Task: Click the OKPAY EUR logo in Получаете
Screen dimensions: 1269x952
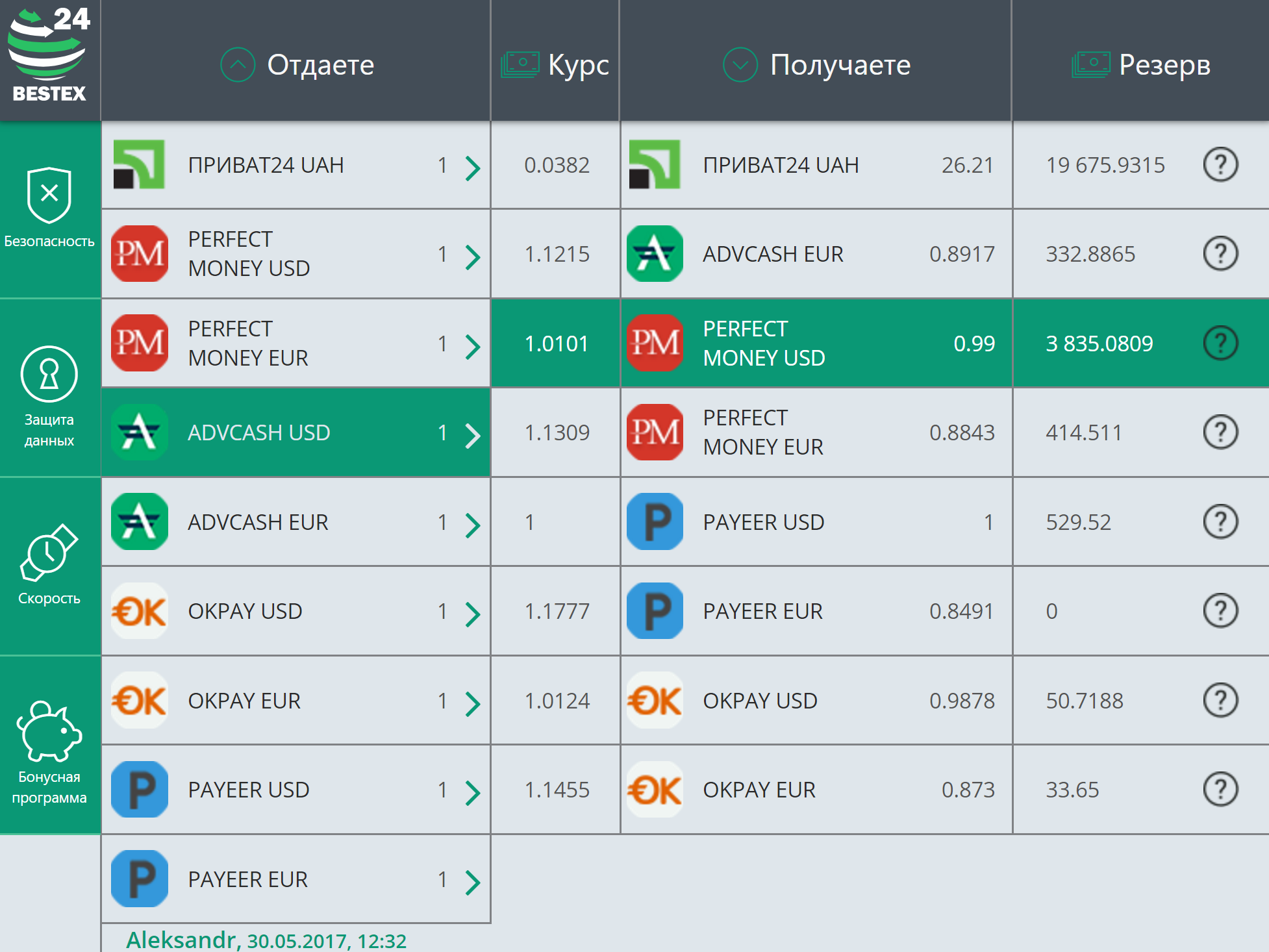Action: pos(655,789)
